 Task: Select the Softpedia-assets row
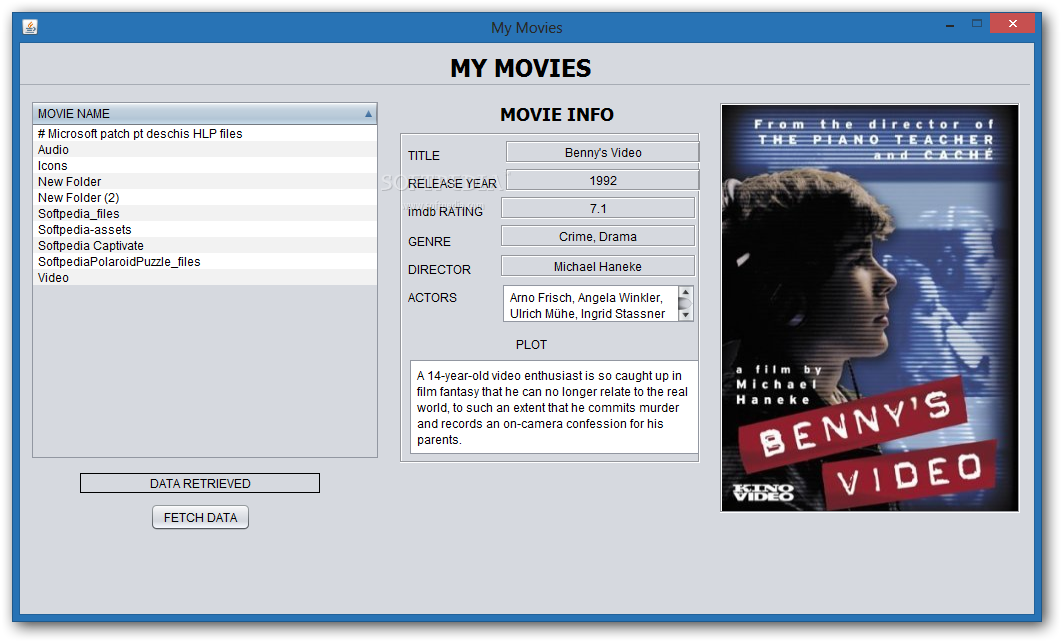pos(205,230)
